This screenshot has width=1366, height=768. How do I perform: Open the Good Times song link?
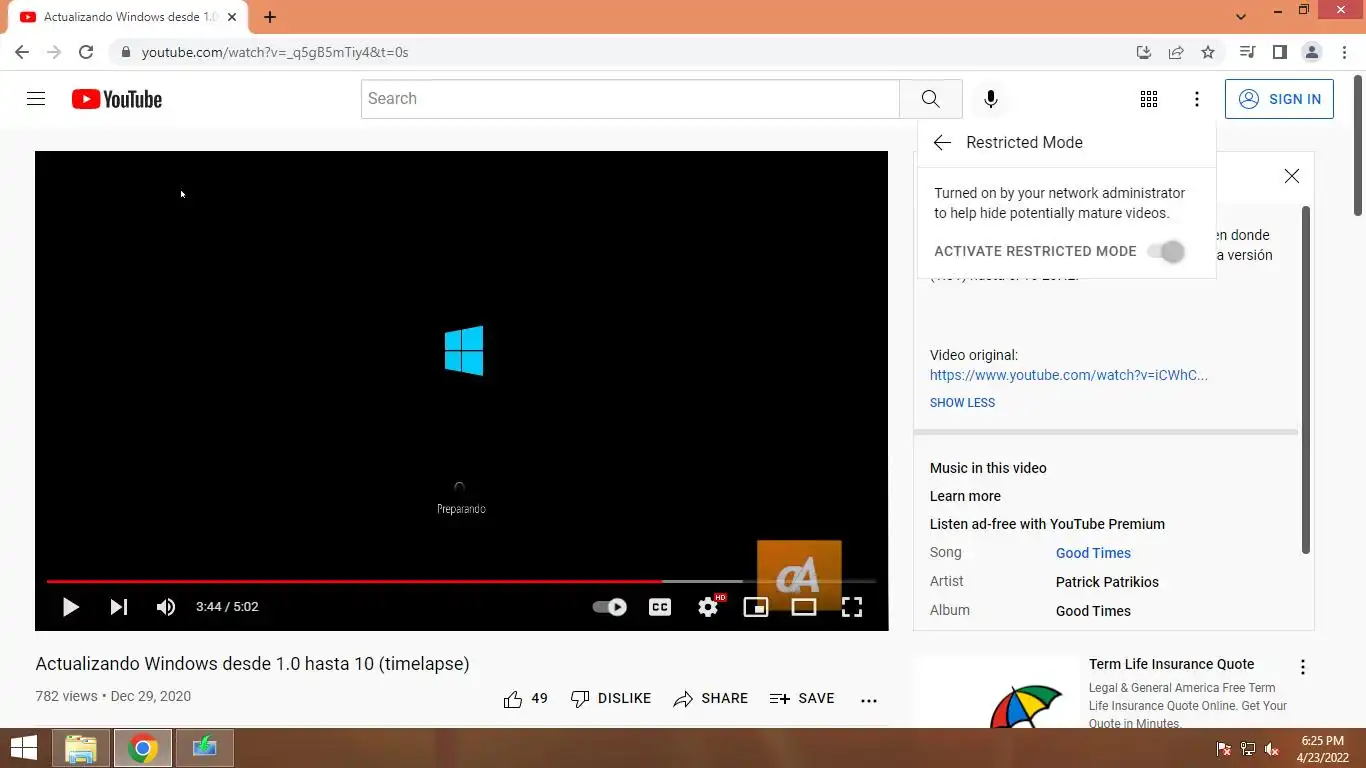tap(1093, 553)
